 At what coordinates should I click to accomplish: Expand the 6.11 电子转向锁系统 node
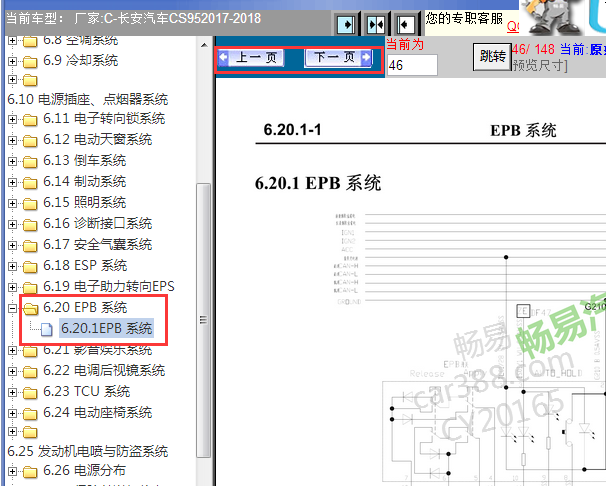[x=12, y=119]
